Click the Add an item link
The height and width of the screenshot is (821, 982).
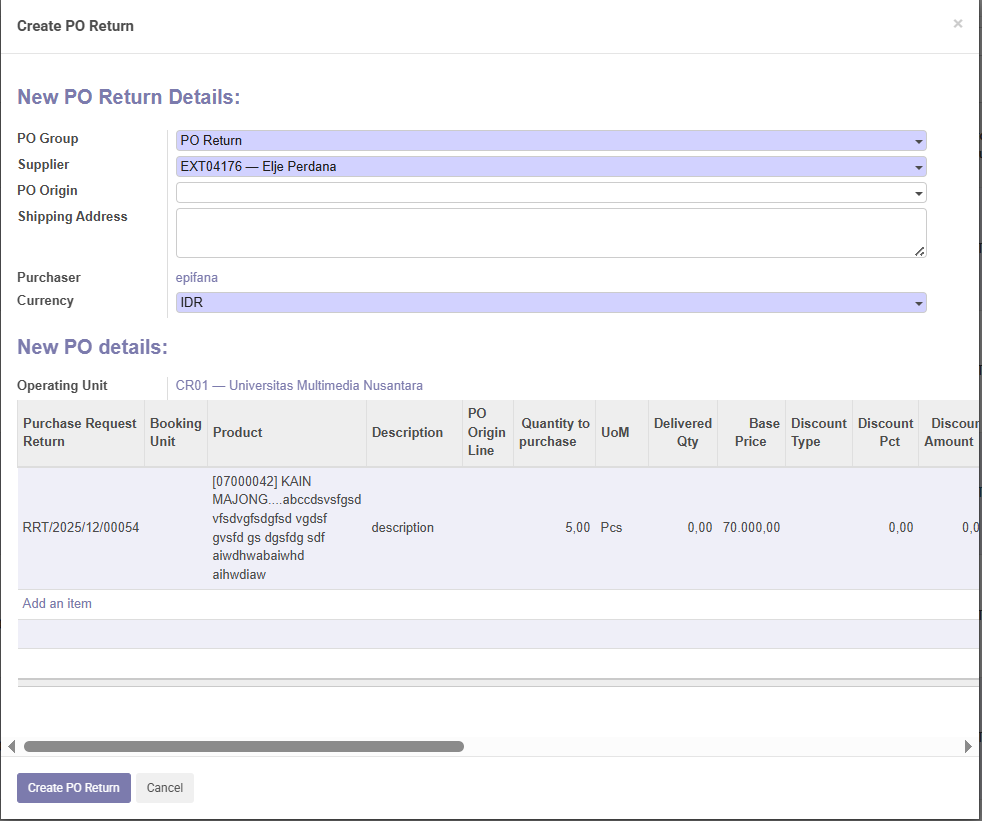(57, 604)
